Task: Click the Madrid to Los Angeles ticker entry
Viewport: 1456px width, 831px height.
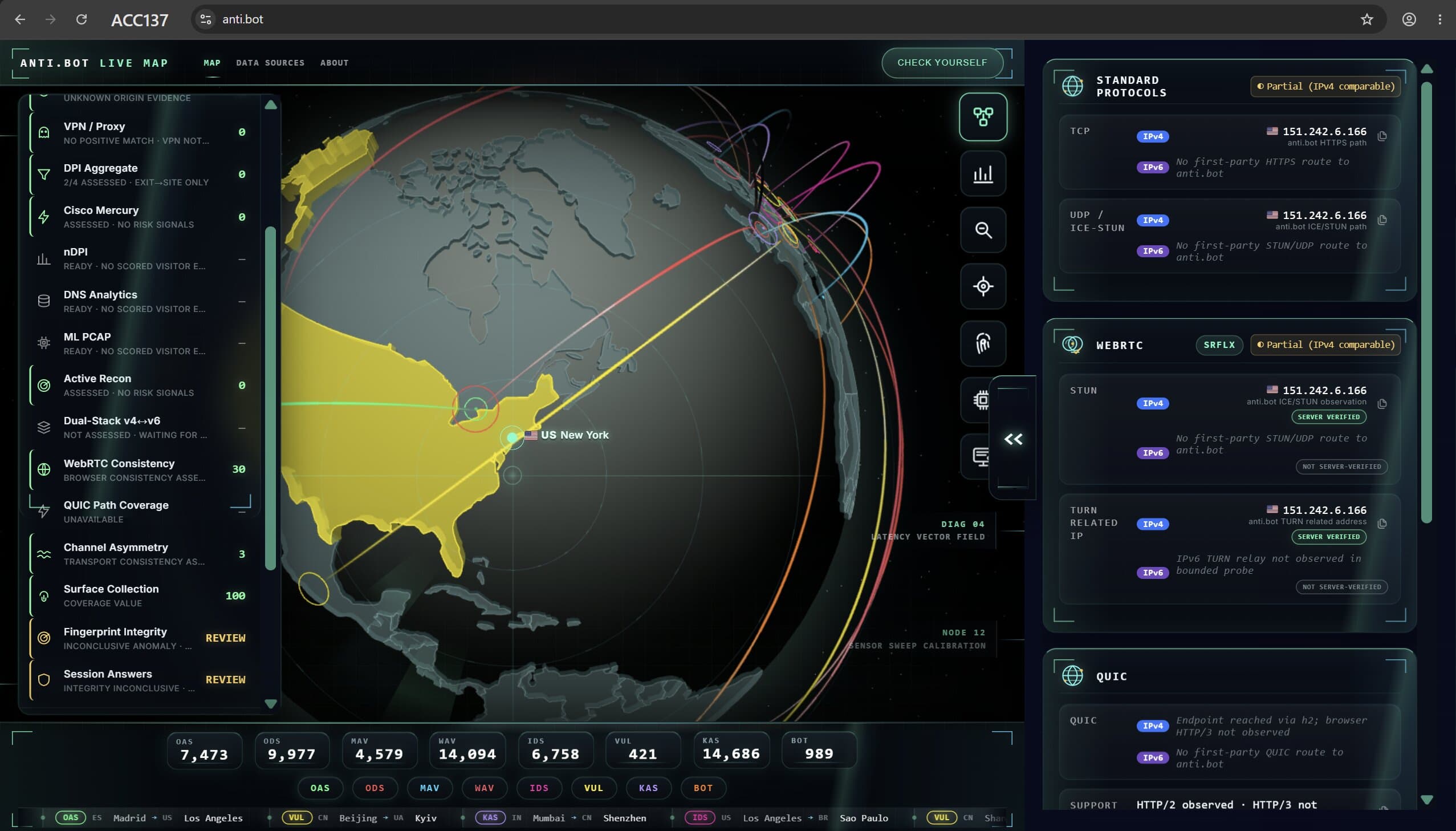Action: click(149, 818)
